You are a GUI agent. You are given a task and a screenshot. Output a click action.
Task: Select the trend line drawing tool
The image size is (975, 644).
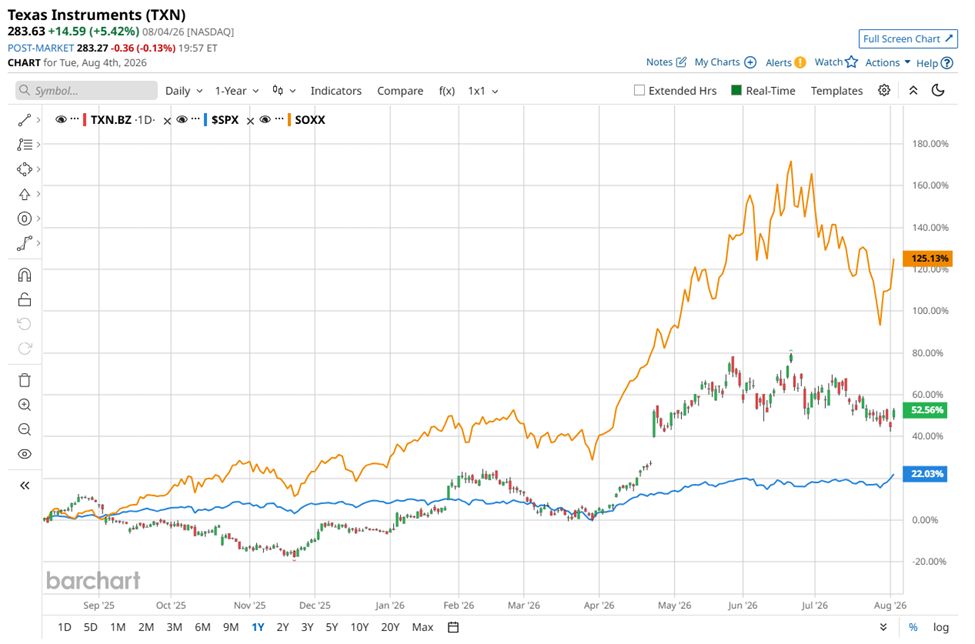pyautogui.click(x=24, y=120)
